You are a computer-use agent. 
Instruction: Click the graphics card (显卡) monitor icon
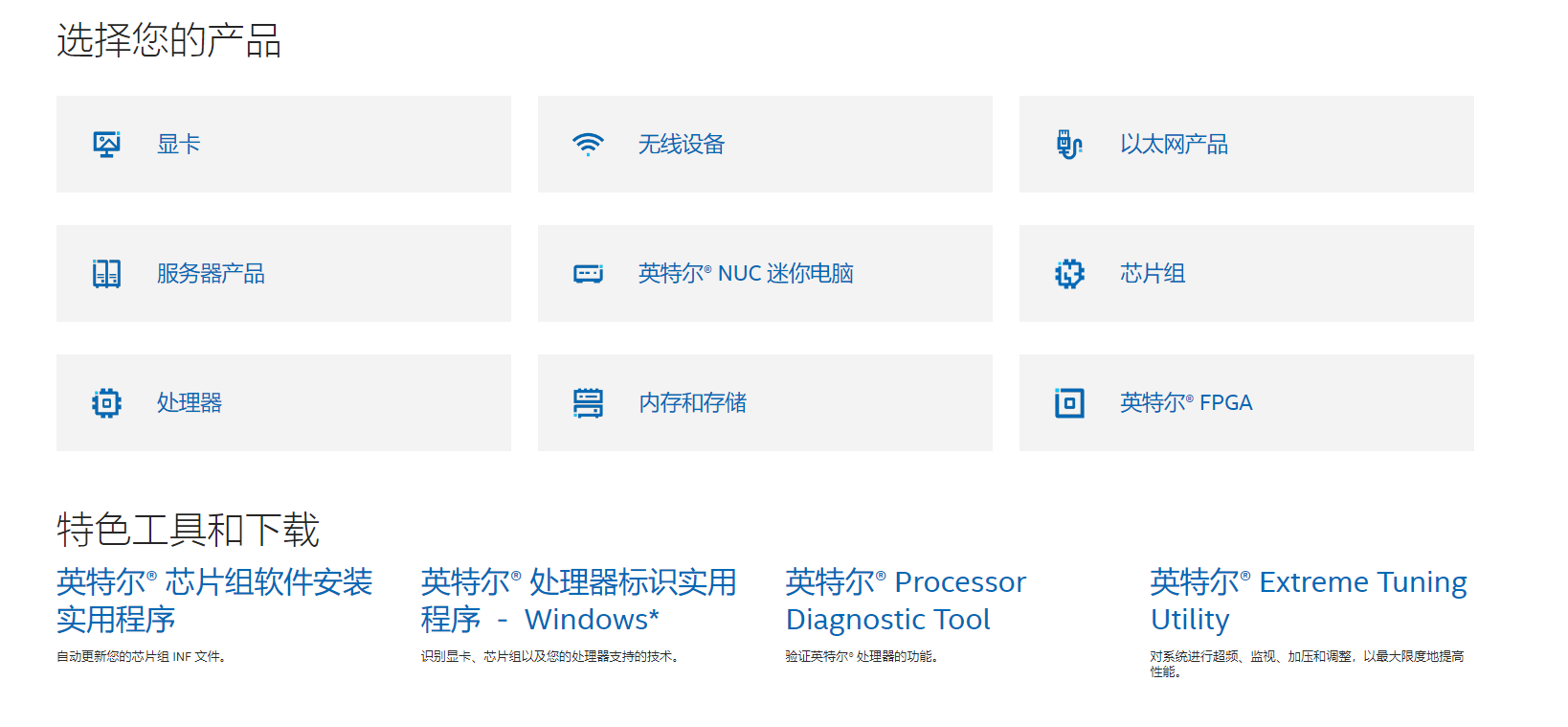pyautogui.click(x=106, y=145)
